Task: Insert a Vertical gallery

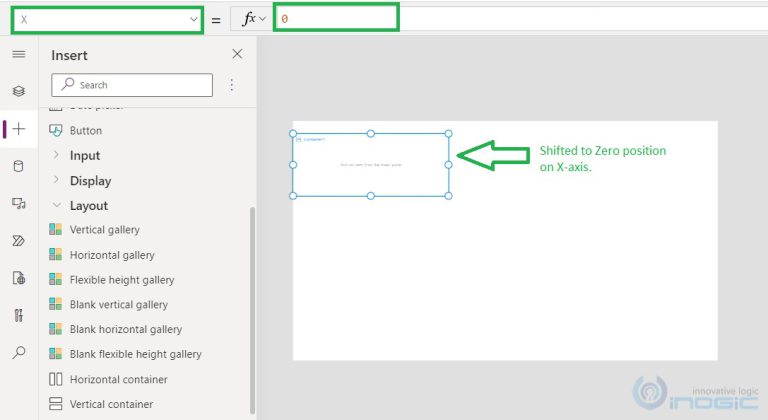Action: (x=104, y=230)
